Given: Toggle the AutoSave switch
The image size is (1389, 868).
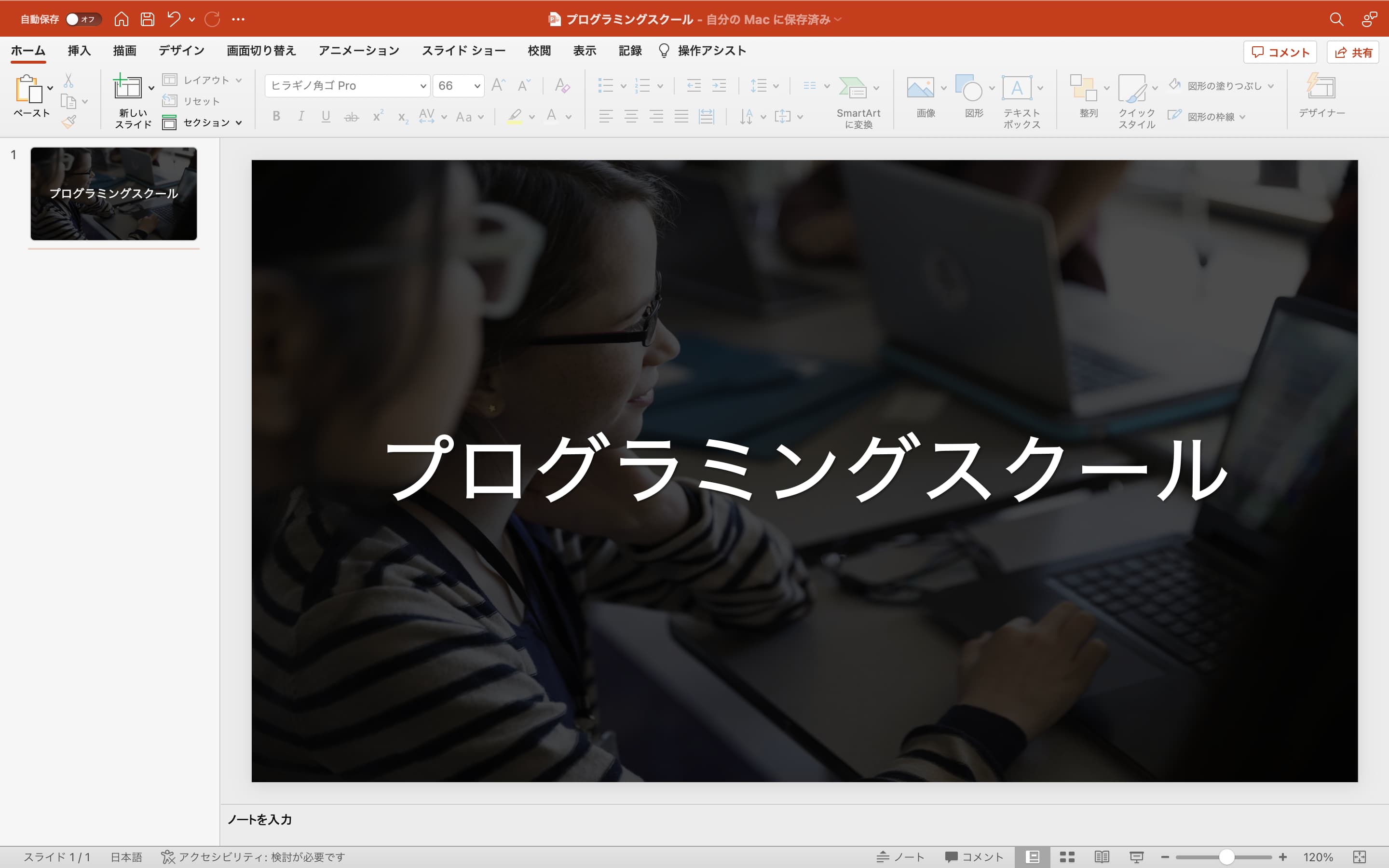Looking at the screenshot, I should 83,19.
